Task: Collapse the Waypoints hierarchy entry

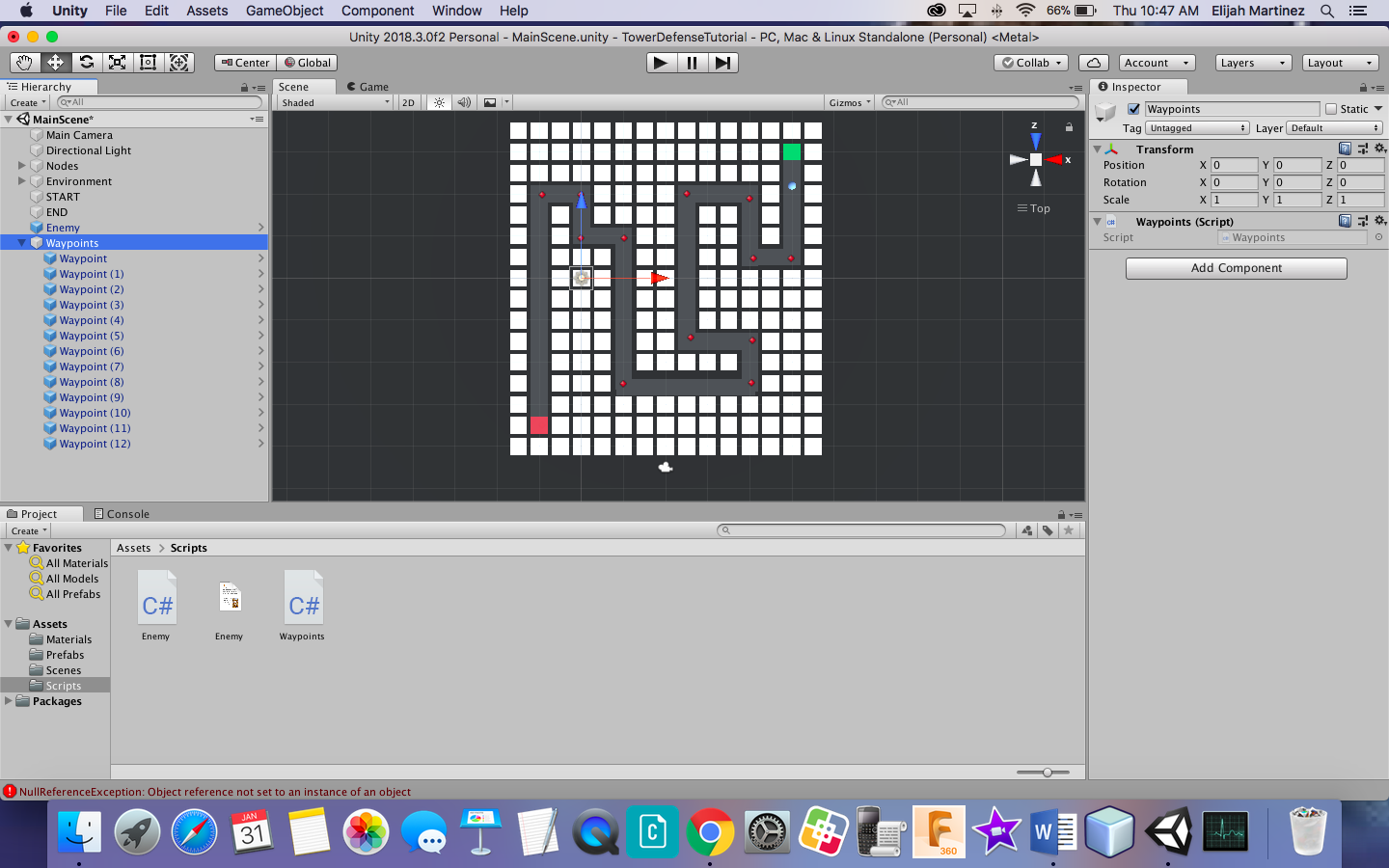Action: point(21,242)
